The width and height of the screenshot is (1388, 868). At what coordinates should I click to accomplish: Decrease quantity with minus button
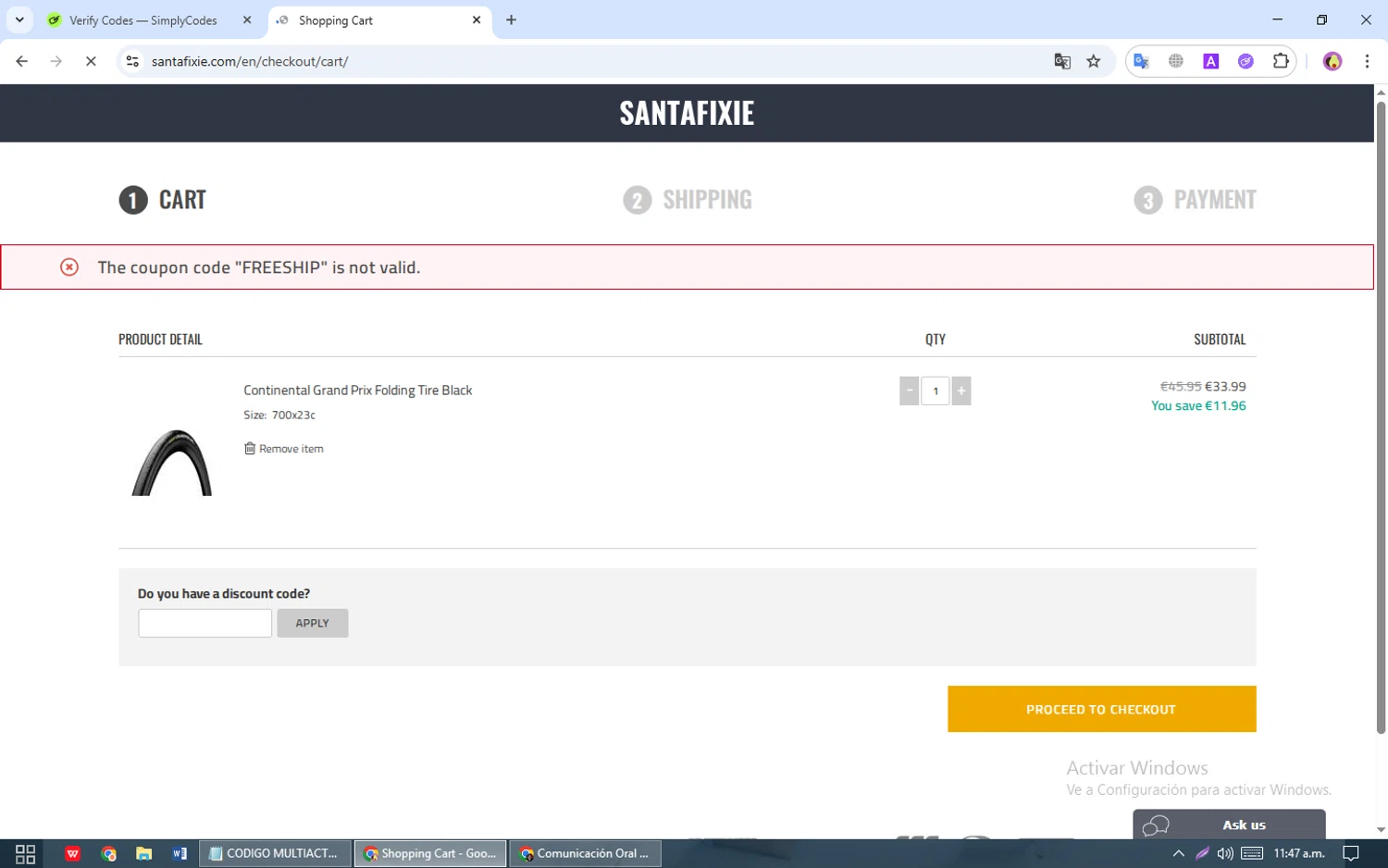(x=910, y=391)
